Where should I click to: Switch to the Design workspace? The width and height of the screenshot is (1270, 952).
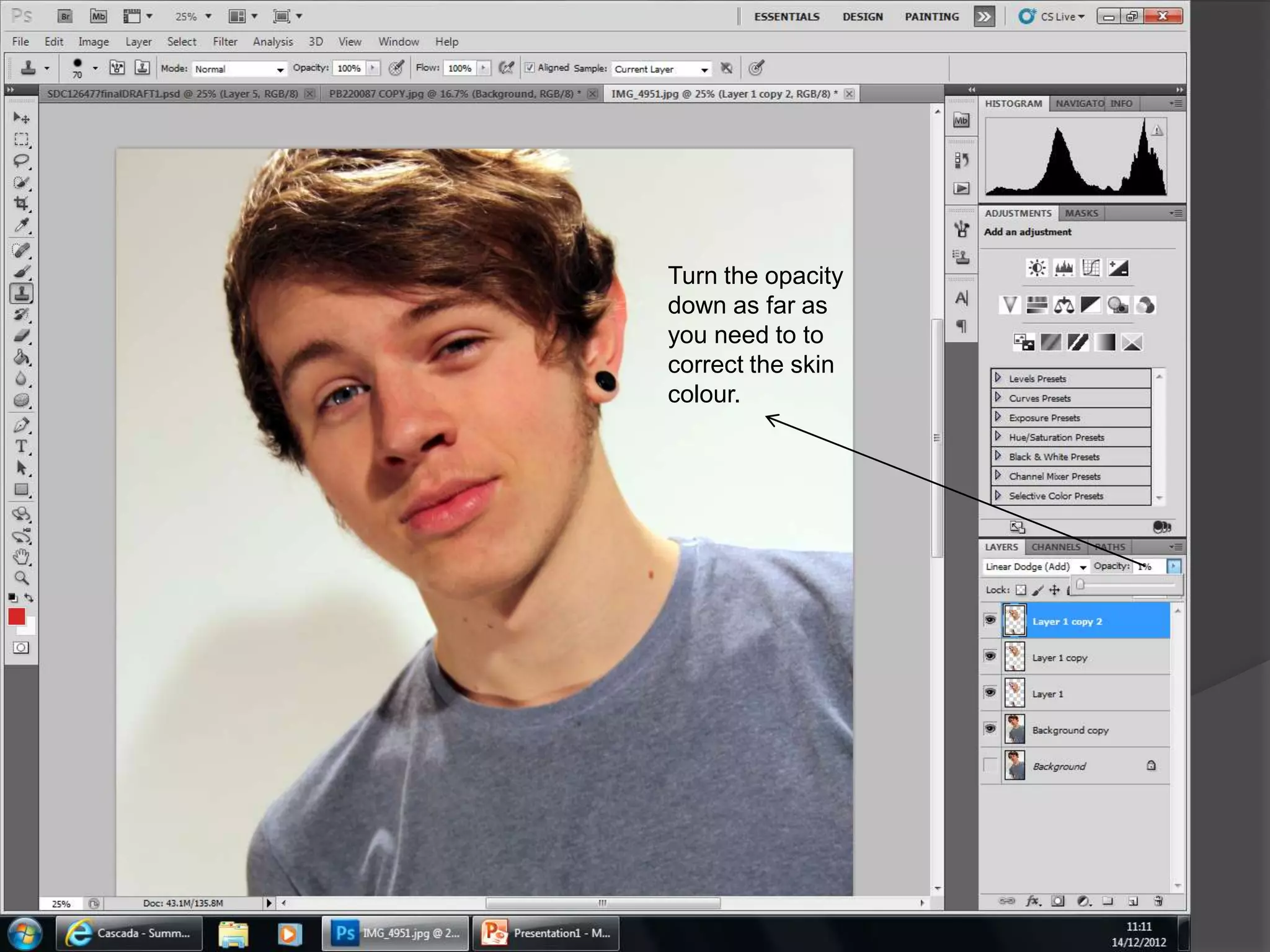pos(863,17)
